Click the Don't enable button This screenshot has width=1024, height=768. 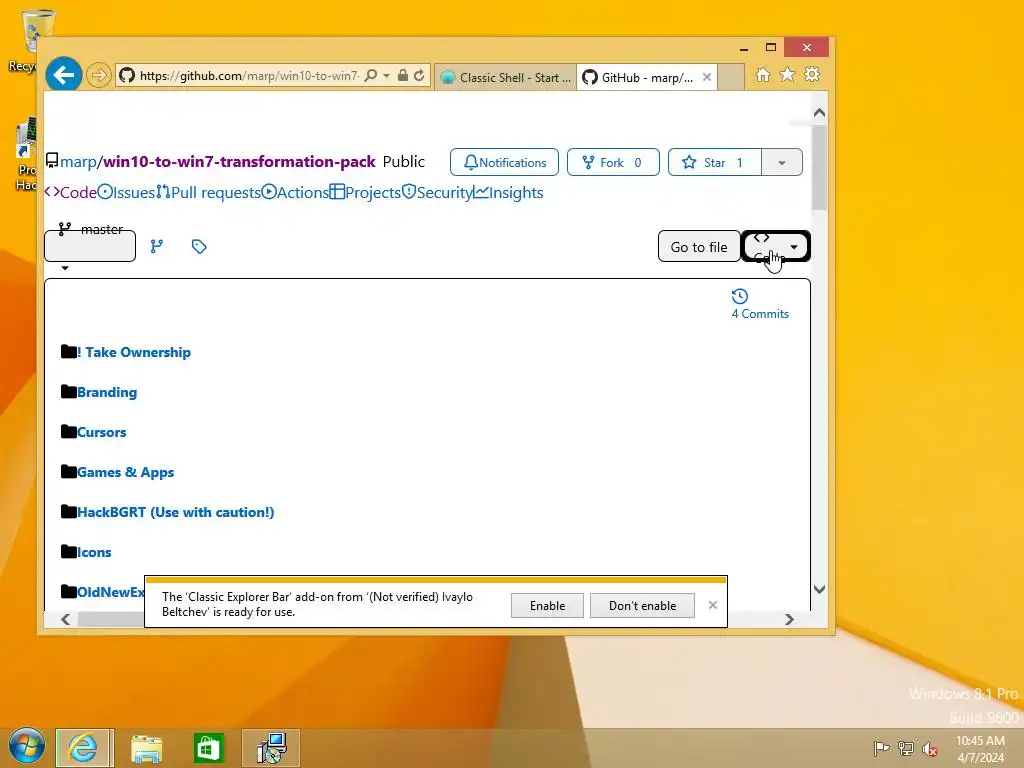(642, 605)
